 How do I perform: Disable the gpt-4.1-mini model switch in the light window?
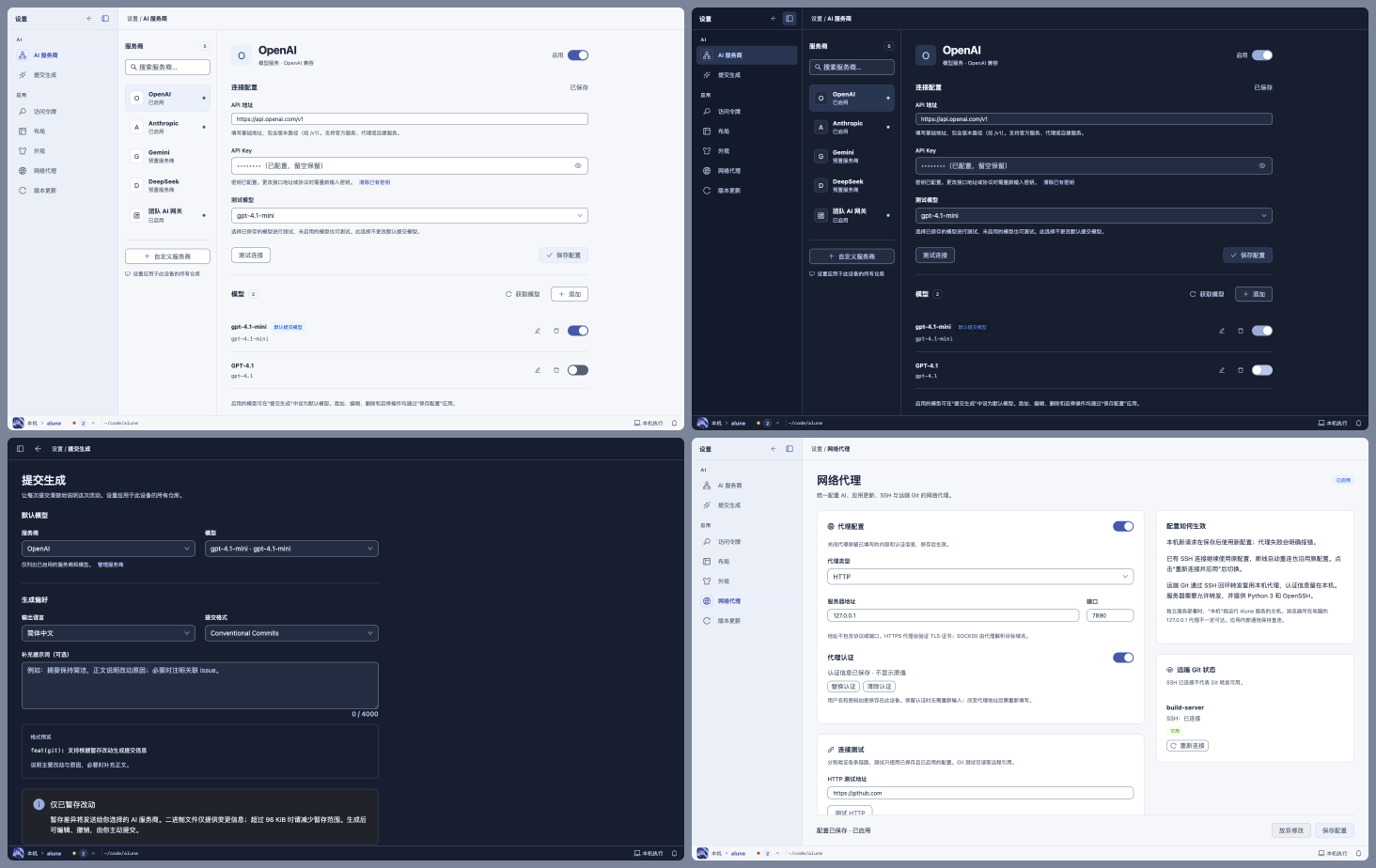point(578,331)
